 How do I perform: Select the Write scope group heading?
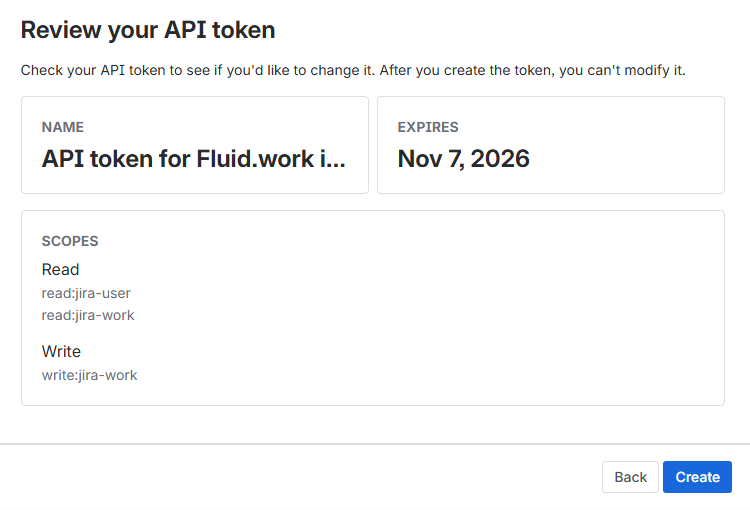point(61,351)
